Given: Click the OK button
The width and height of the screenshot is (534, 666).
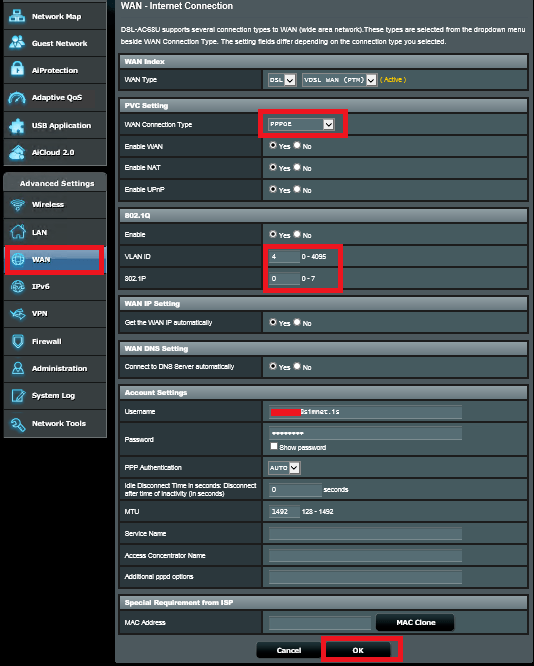Looking at the screenshot, I should [358, 650].
